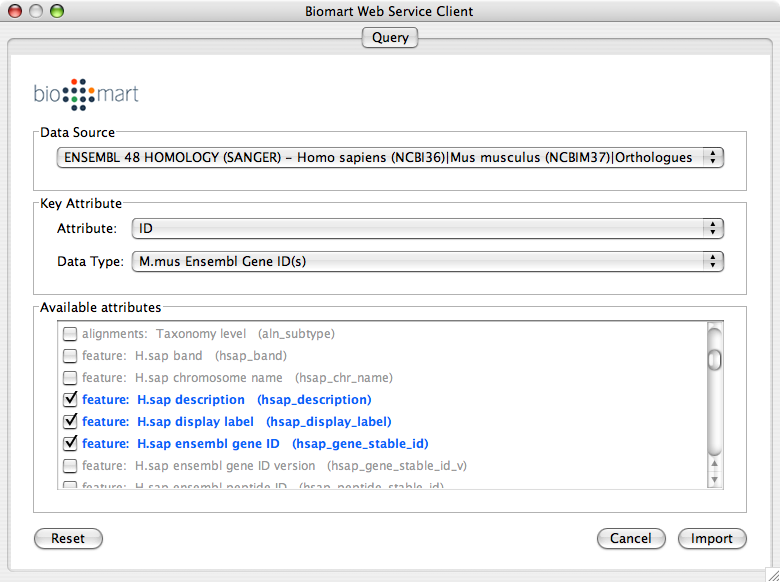
Task: Click the Cancel button
Action: point(630,538)
